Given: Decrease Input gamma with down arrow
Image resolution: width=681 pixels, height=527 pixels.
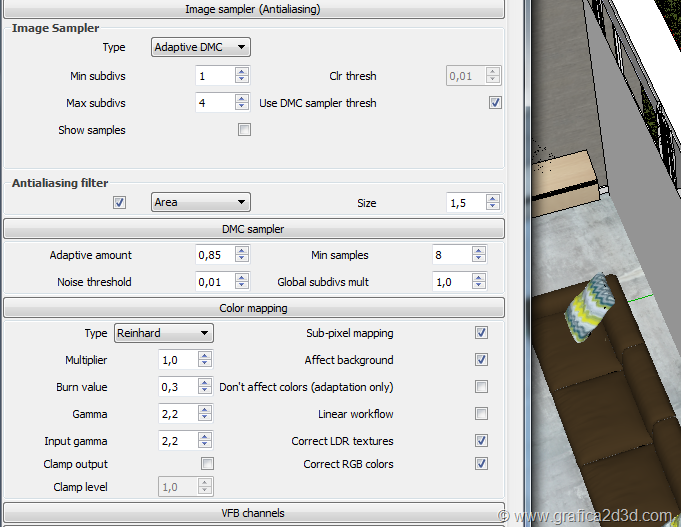Looking at the screenshot, I should pyautogui.click(x=205, y=445).
